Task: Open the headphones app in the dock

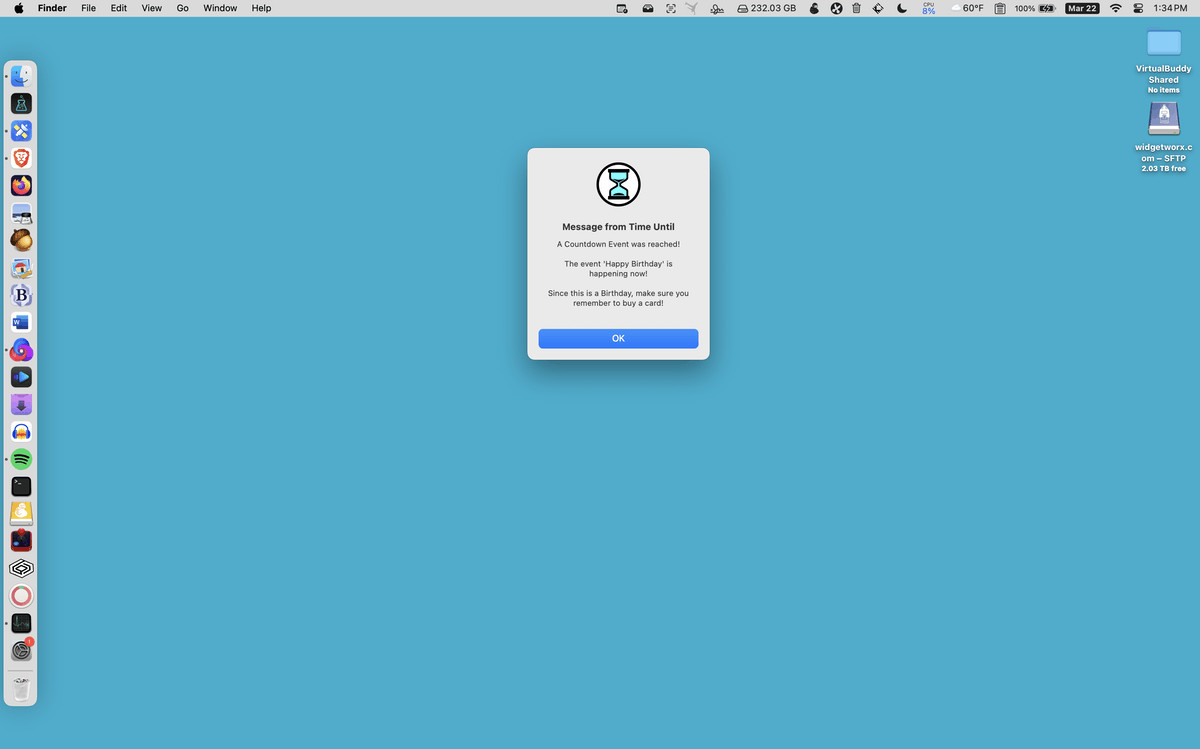Action: 21,432
